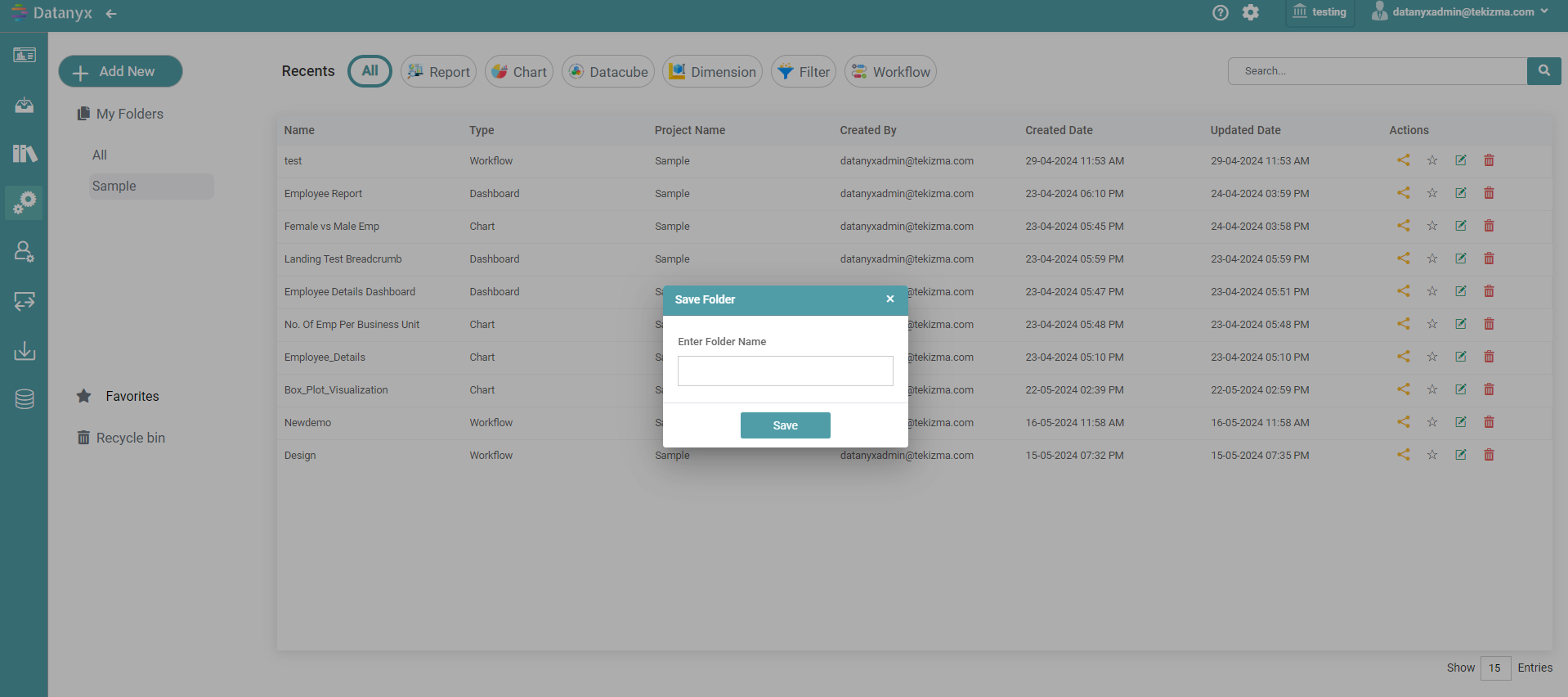This screenshot has width=1568, height=697.
Task: Open the download icon in left sidebar
Action: (x=25, y=351)
